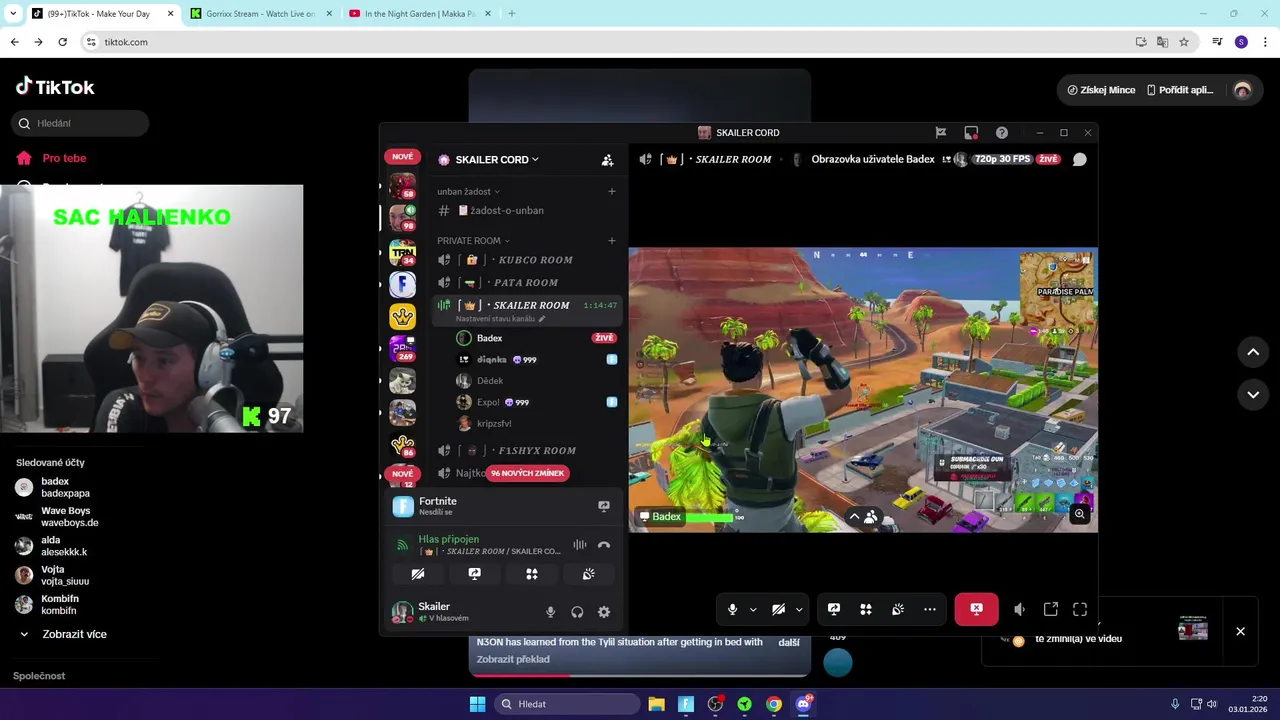Open žadost-o-unban text channel
This screenshot has width=1280, height=720.
tap(528, 210)
